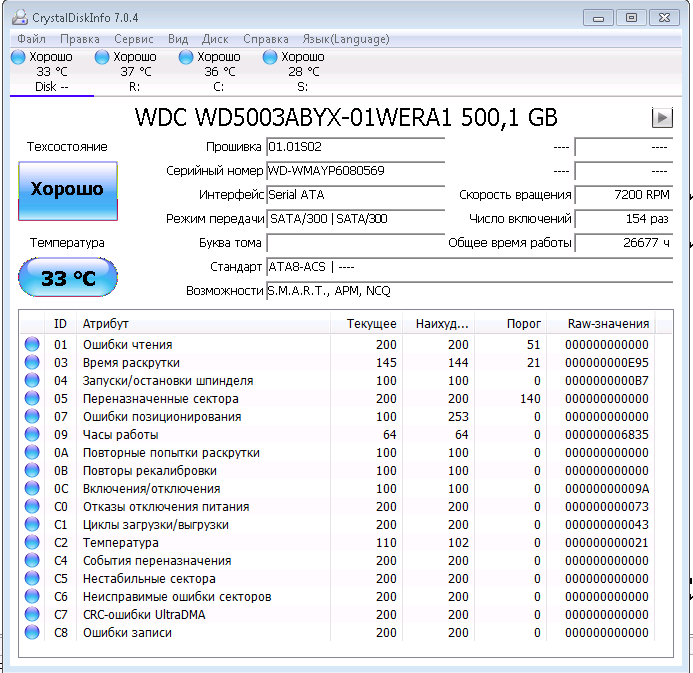Click status orb for Ошибки записи row
693x673 pixels.
(32, 633)
